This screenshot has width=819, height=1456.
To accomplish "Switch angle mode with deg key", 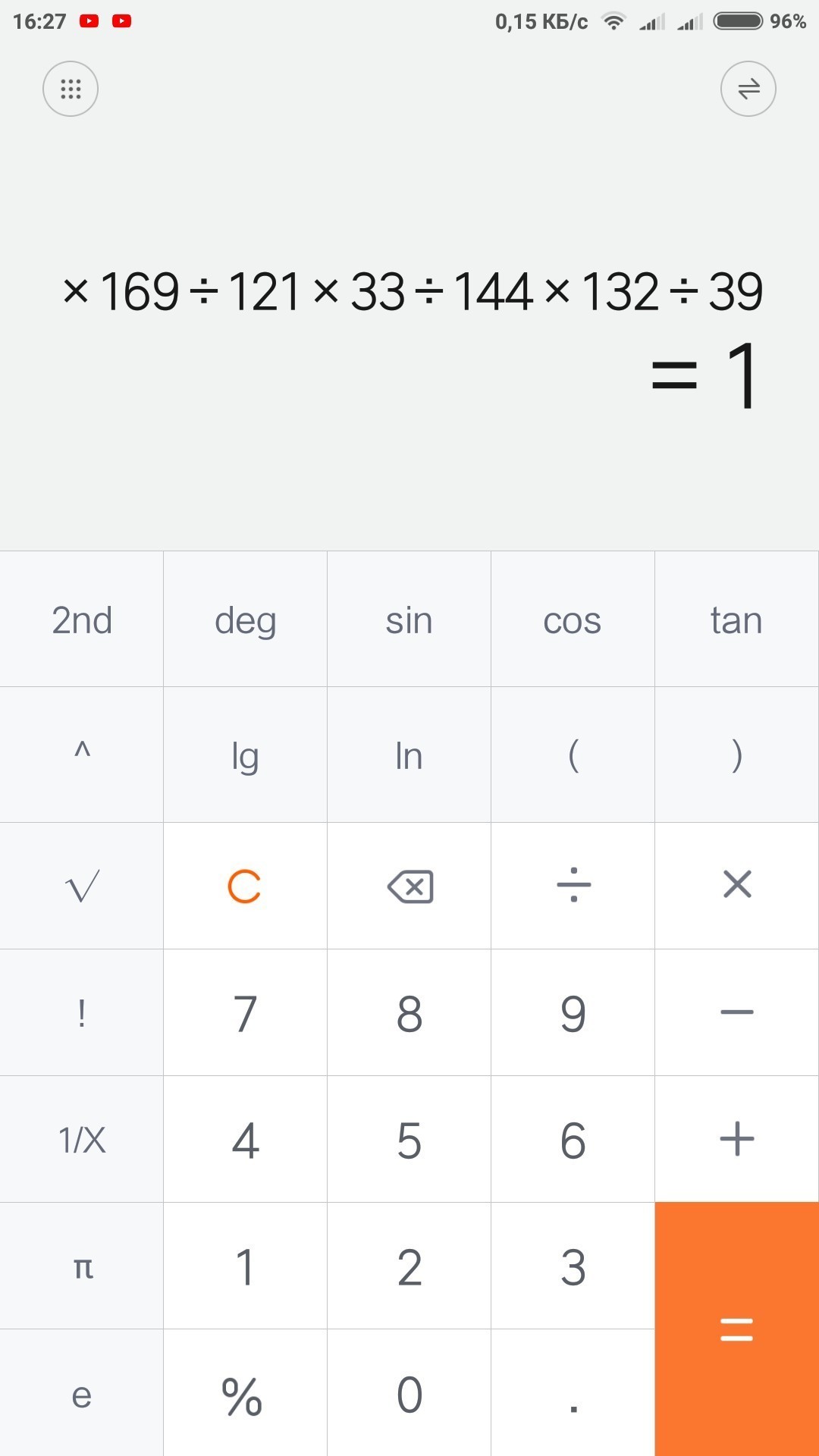I will [x=245, y=620].
